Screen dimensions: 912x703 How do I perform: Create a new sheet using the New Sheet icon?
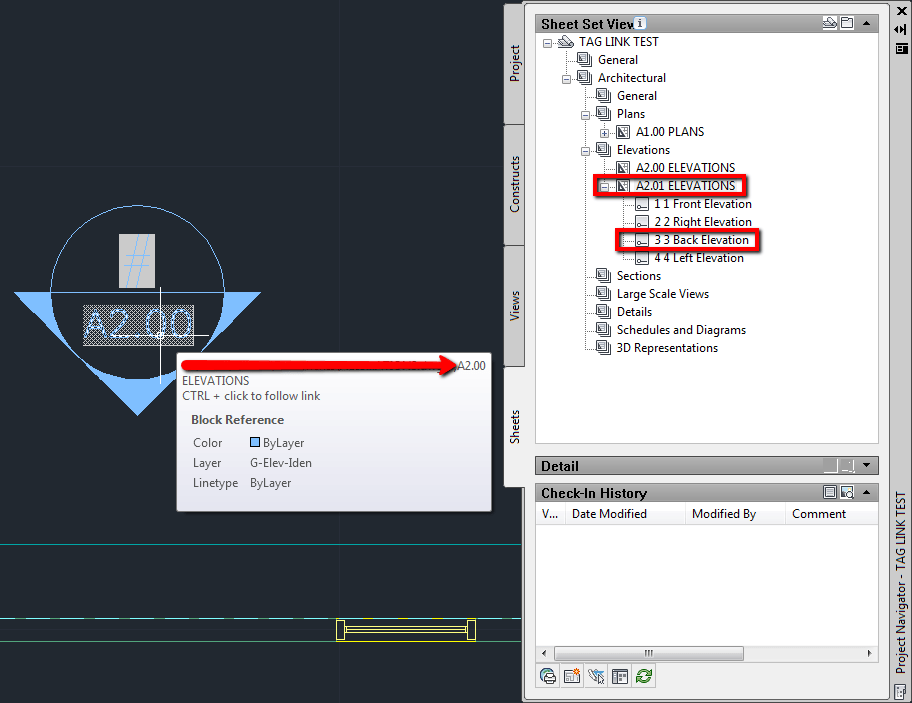pos(572,676)
